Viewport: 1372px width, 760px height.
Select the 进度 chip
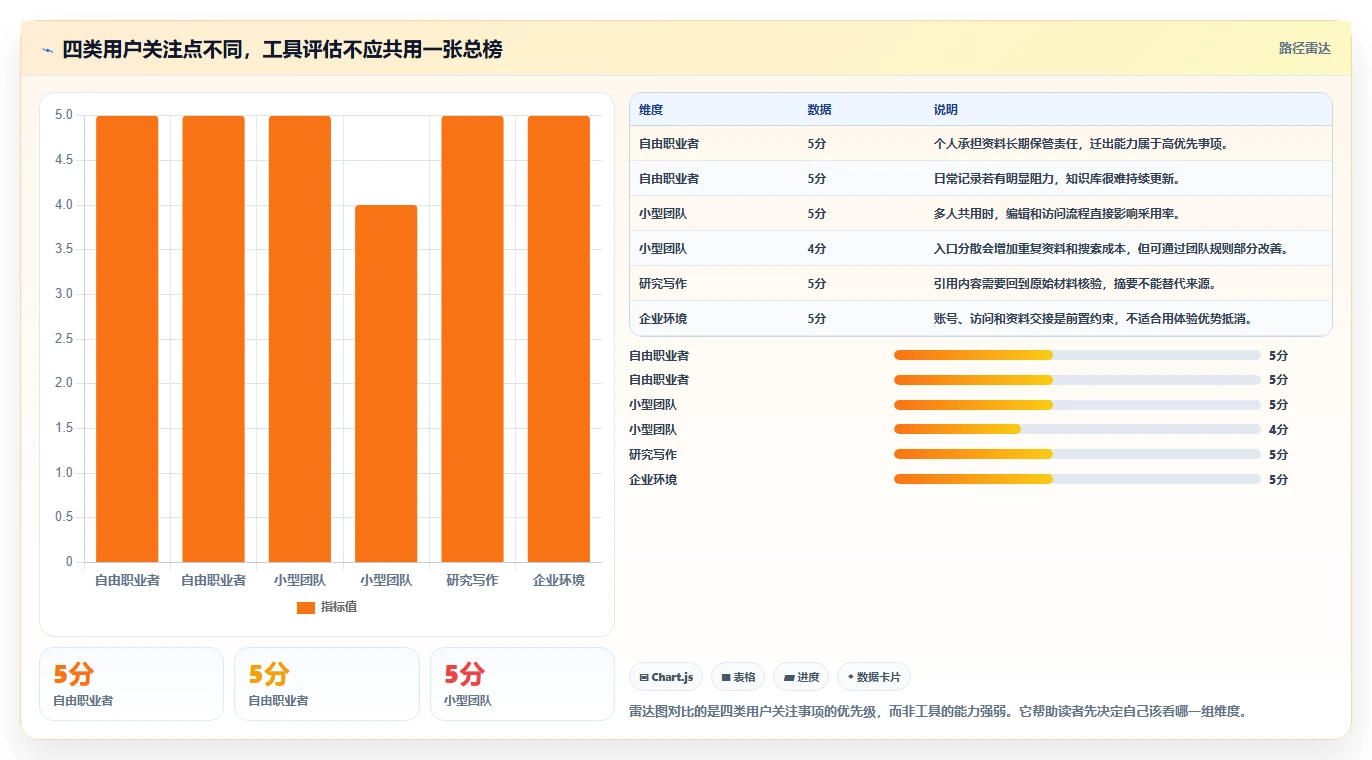[801, 677]
